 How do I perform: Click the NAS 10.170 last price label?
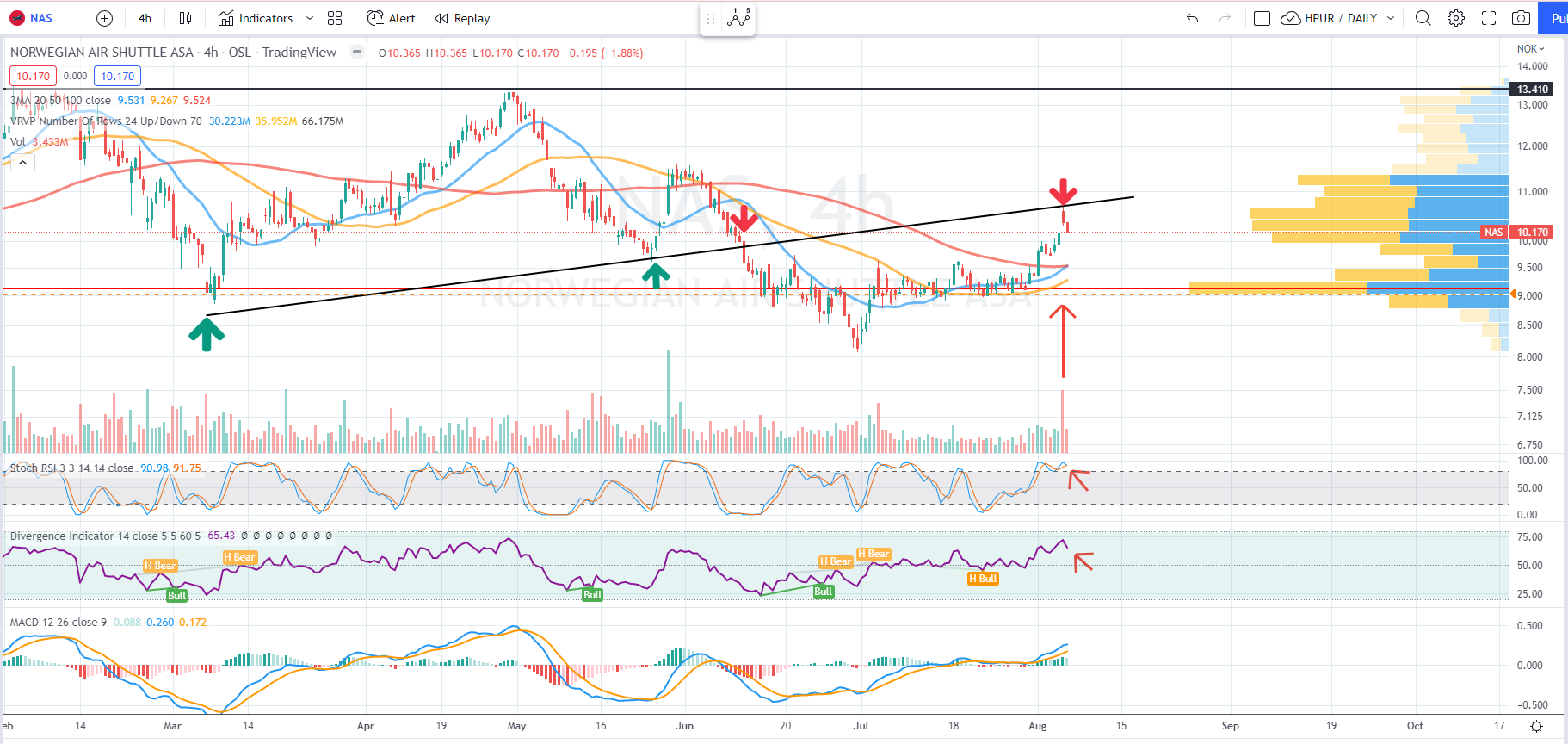click(1517, 232)
